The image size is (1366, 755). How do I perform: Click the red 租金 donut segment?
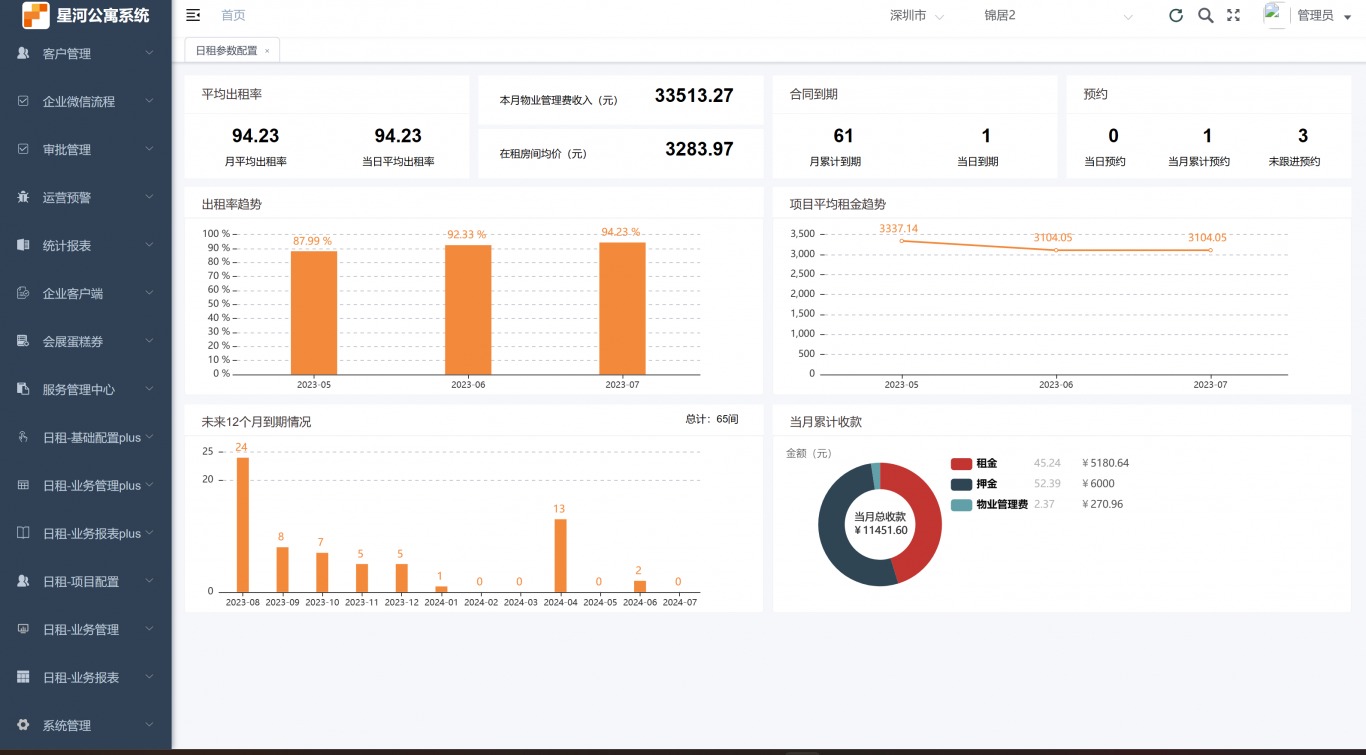(x=924, y=524)
